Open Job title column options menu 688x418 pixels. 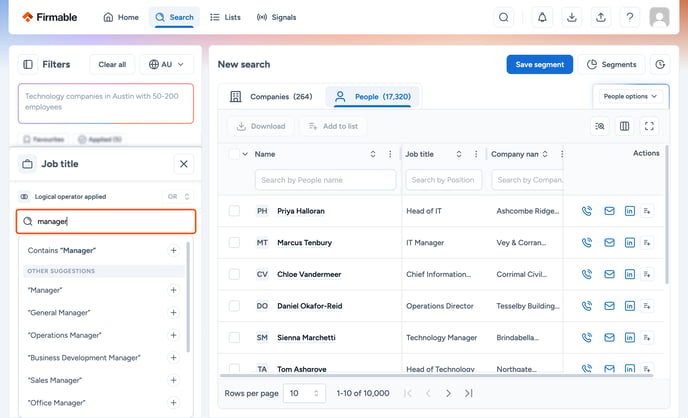coord(476,154)
